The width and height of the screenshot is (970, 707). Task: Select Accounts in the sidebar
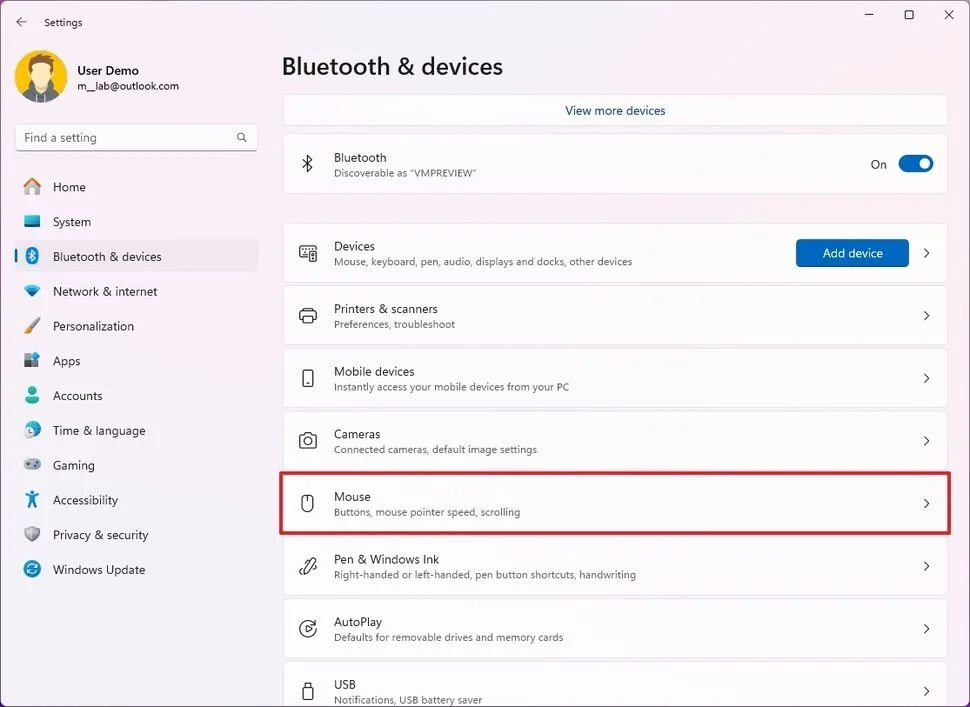[x=77, y=395]
